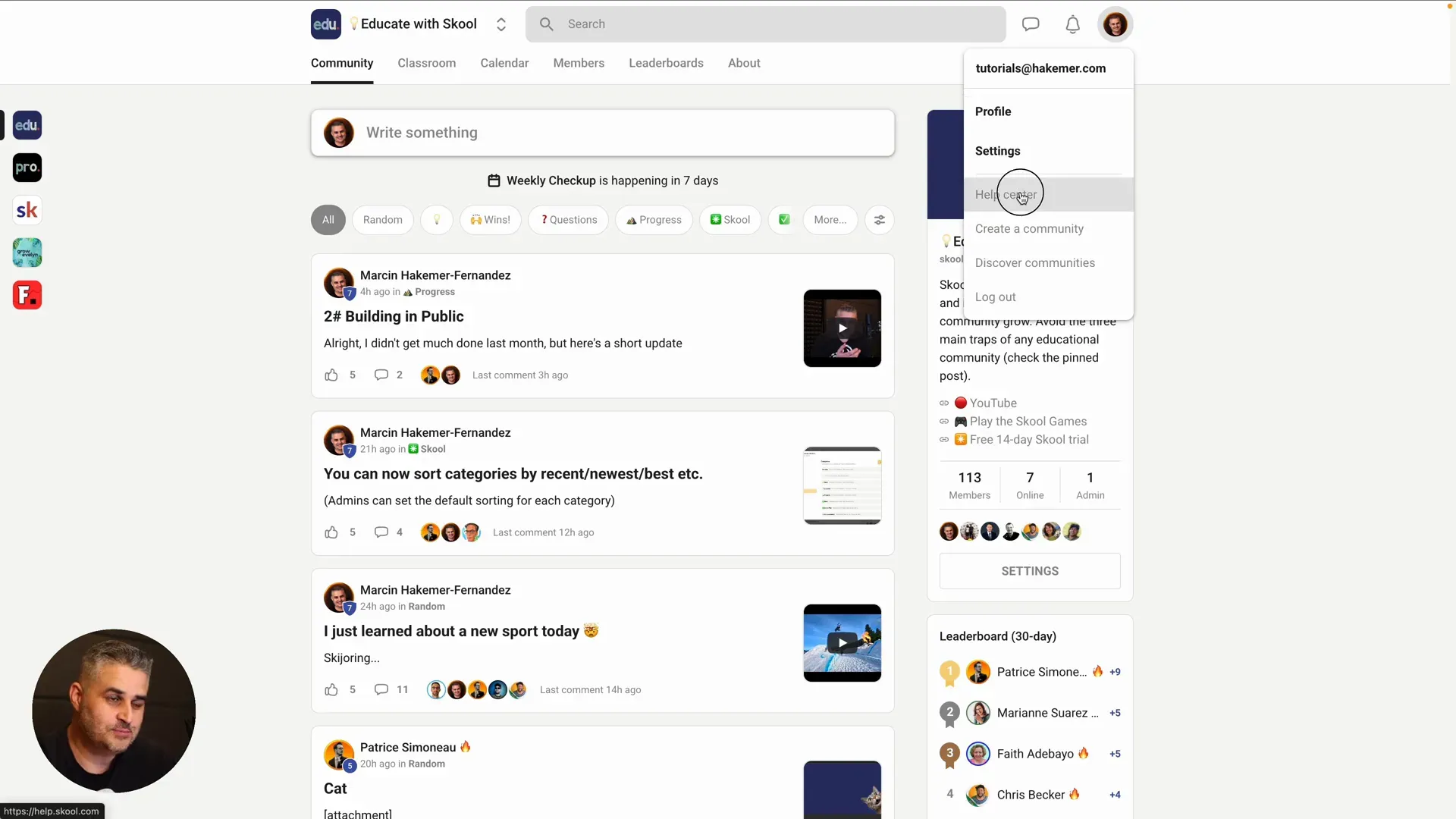Open the teal leaf community icon

click(27, 253)
